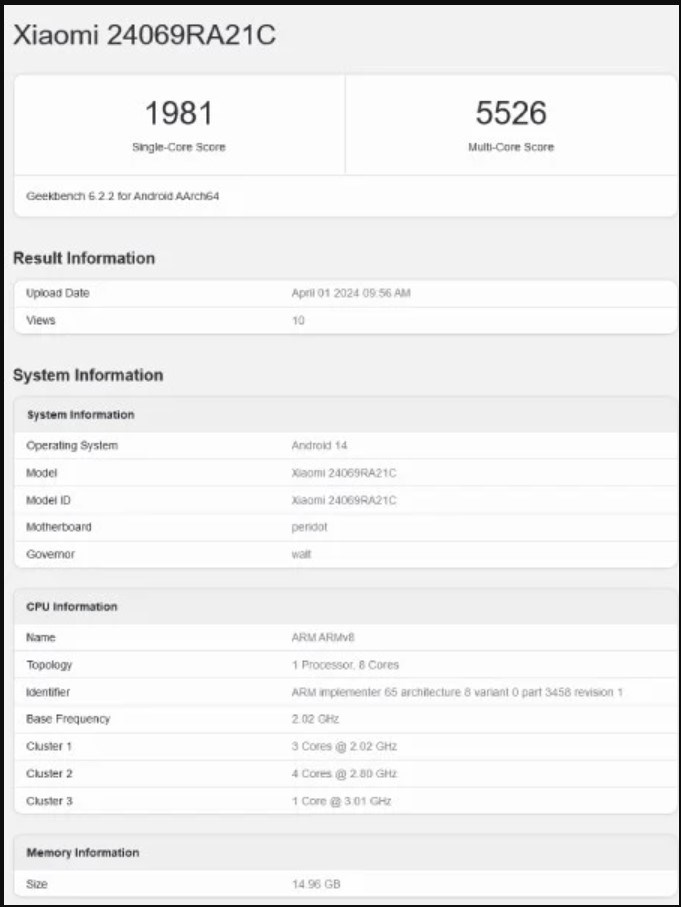
Task: Click the Model row label
Action: [42, 473]
